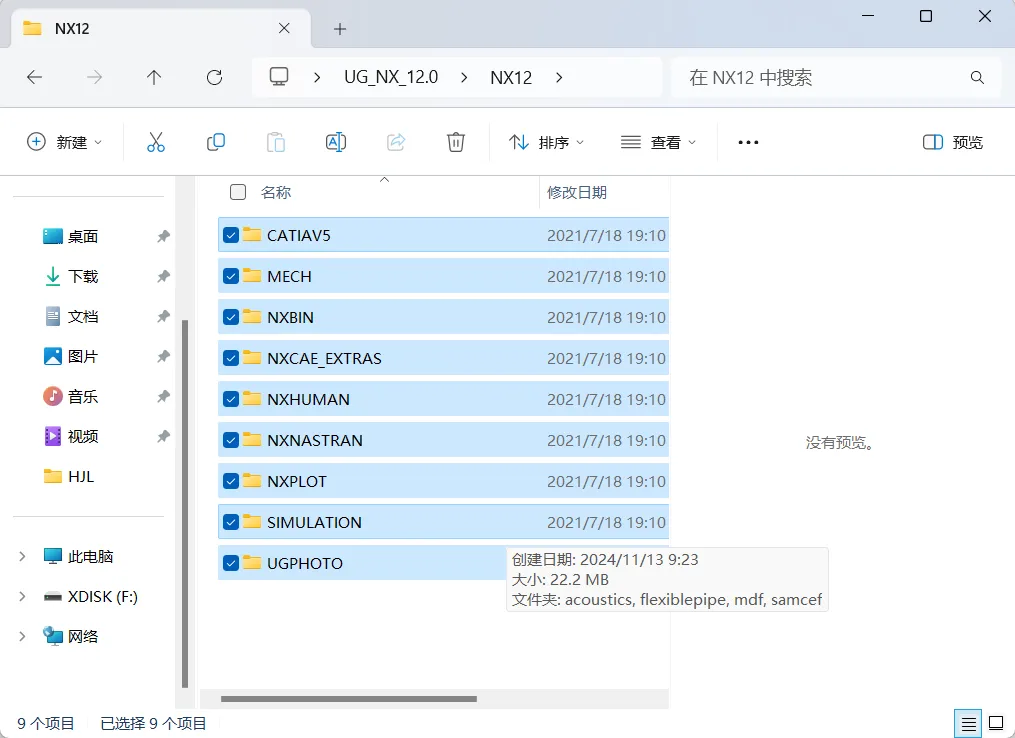
Task: Go up one folder level
Action: click(154, 78)
